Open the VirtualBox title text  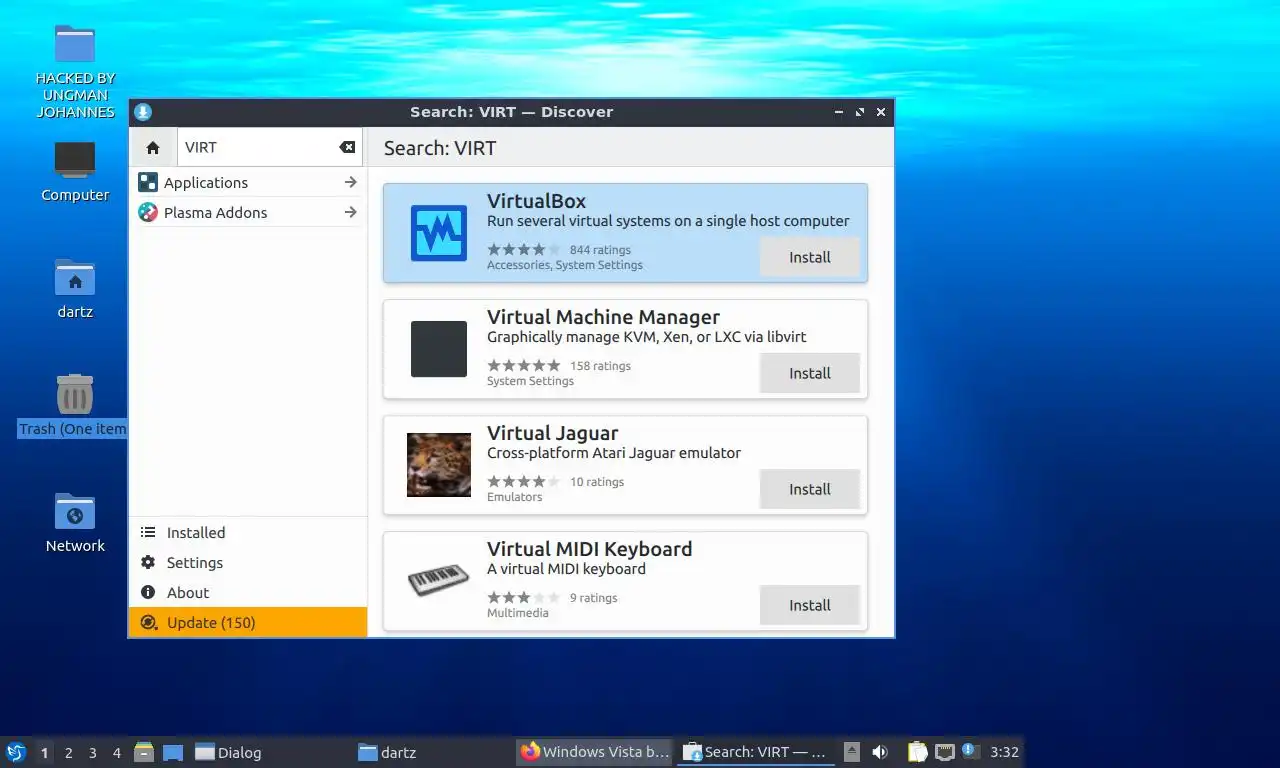click(536, 201)
